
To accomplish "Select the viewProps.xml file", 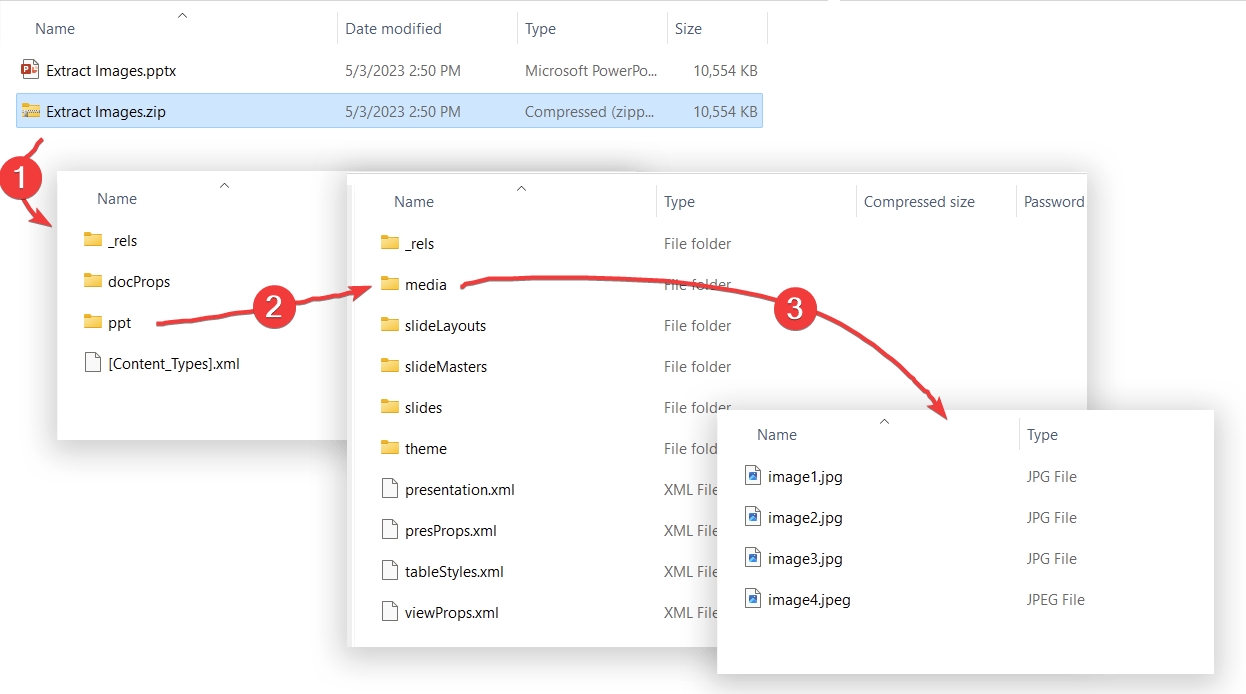I will coord(453,612).
